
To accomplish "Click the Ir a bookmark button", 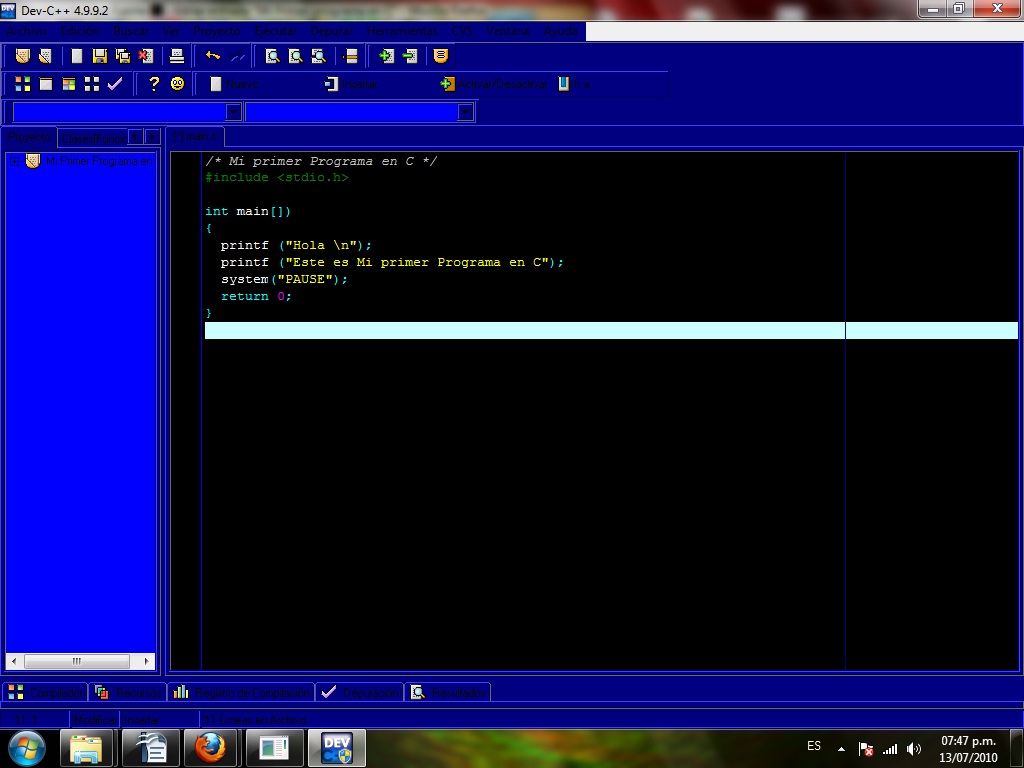I will pyautogui.click(x=574, y=84).
